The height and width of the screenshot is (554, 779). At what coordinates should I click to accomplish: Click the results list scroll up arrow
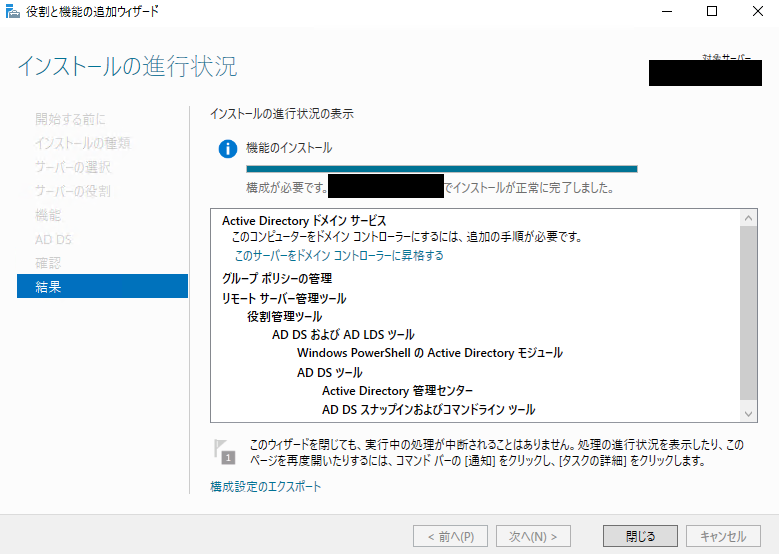[x=749, y=218]
